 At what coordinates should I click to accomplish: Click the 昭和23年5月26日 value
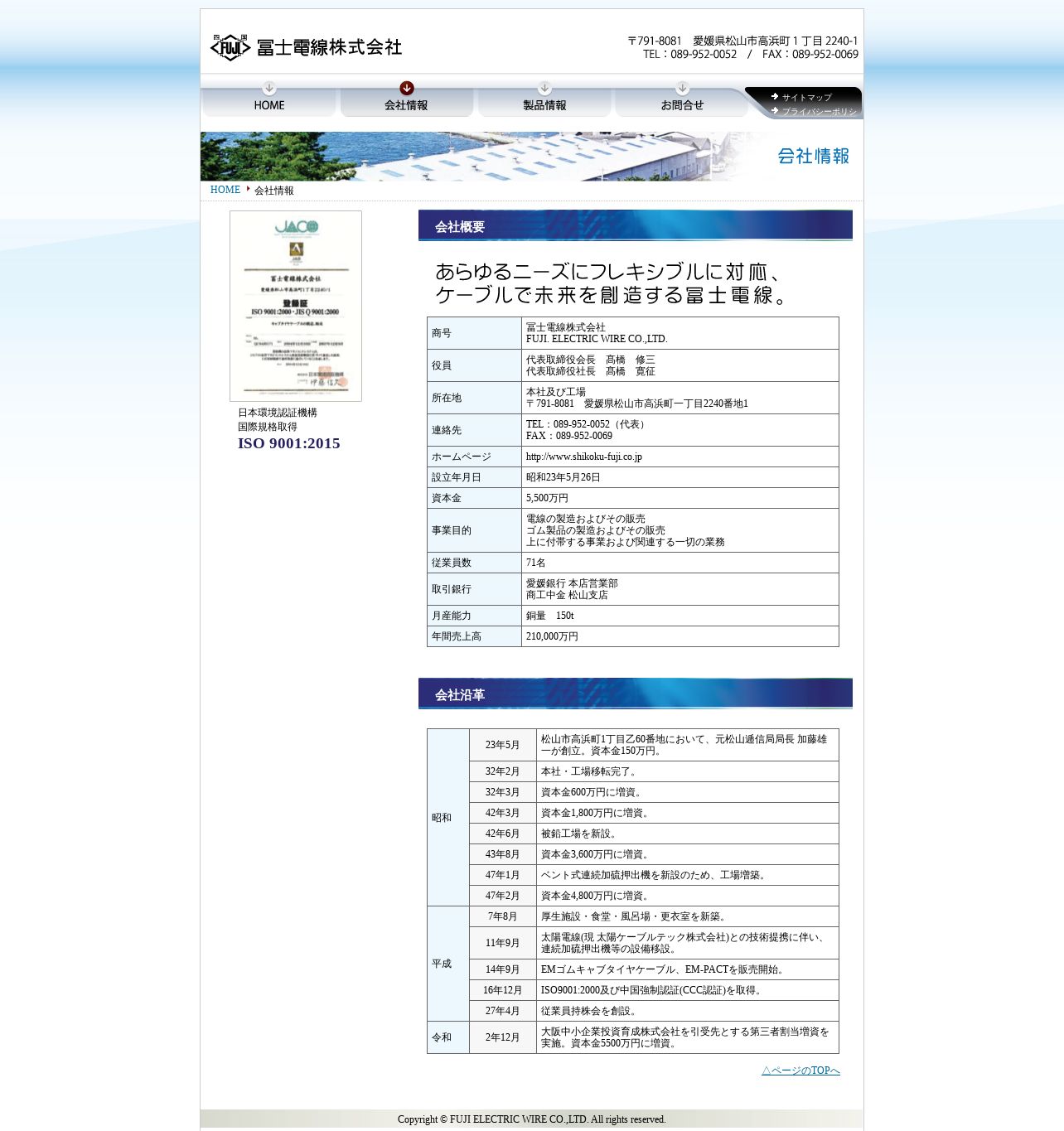pos(563,477)
